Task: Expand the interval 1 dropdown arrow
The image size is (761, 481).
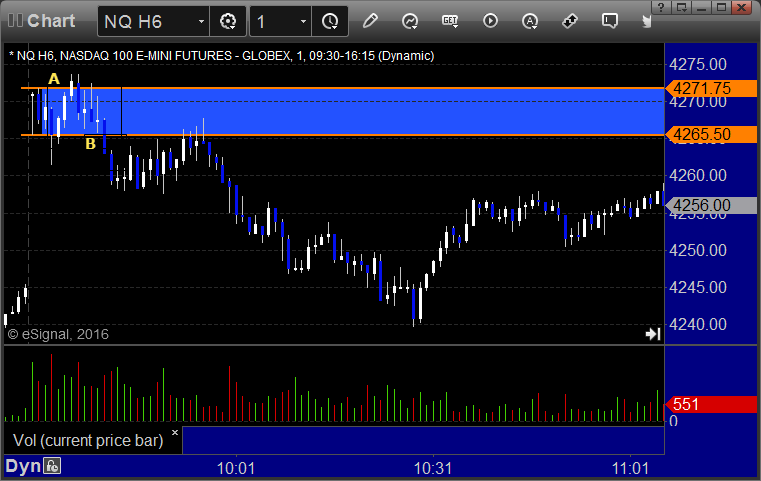Action: (303, 21)
